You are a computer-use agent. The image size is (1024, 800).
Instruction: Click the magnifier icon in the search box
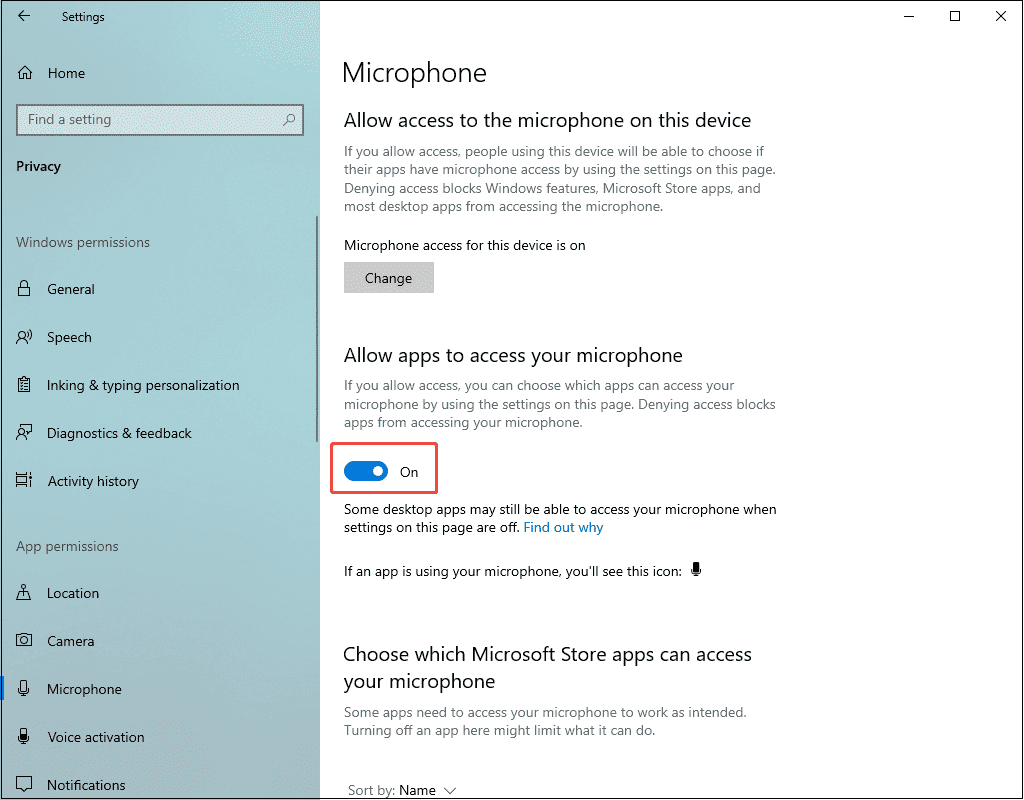click(x=289, y=119)
